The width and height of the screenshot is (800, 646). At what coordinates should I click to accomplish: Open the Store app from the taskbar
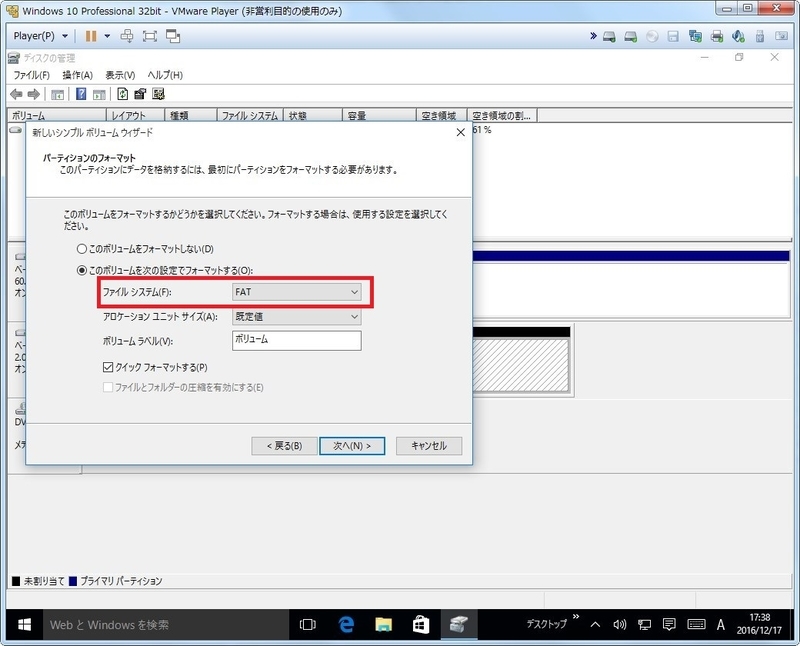(420, 625)
